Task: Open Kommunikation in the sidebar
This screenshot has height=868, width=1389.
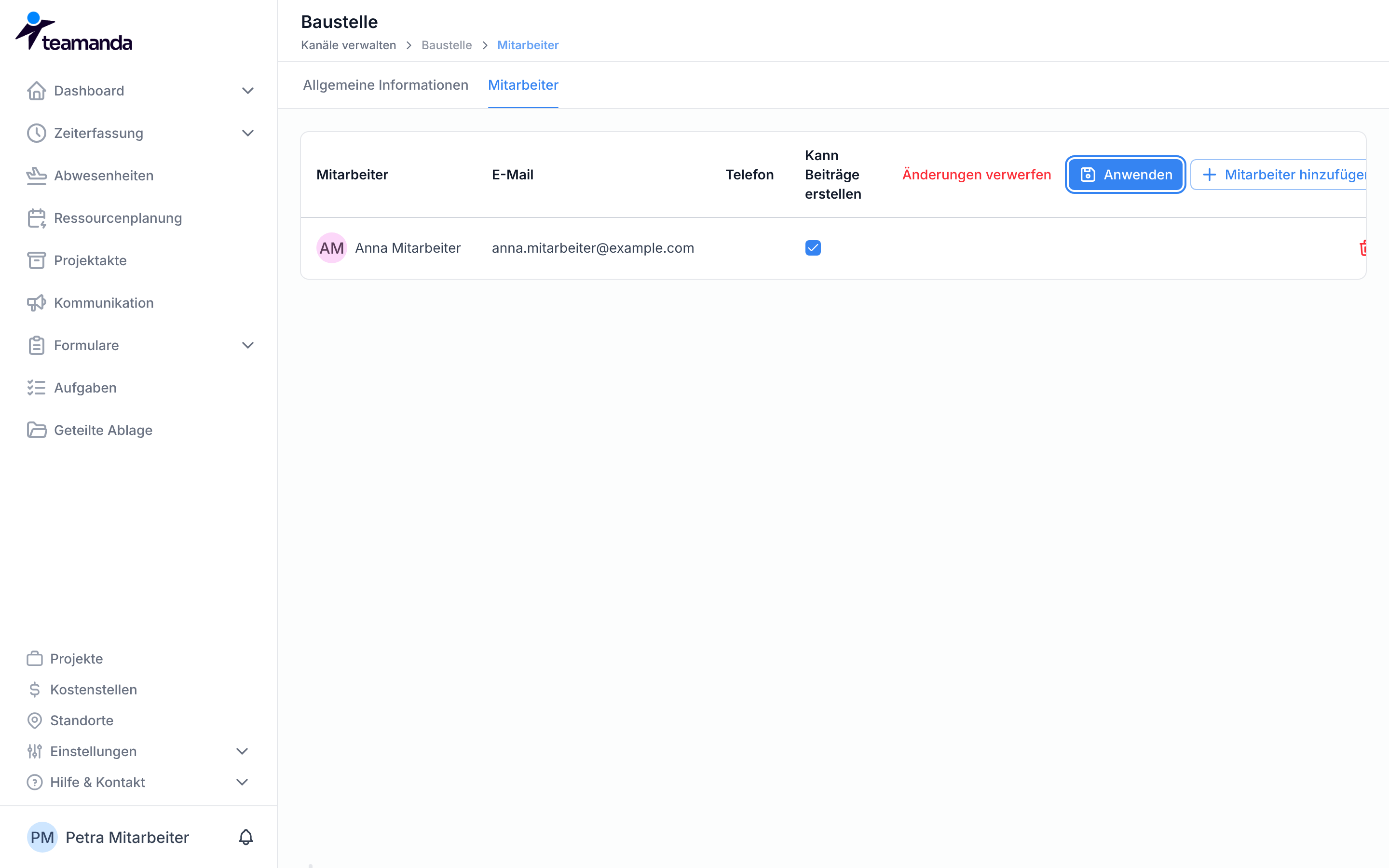Action: 103,303
